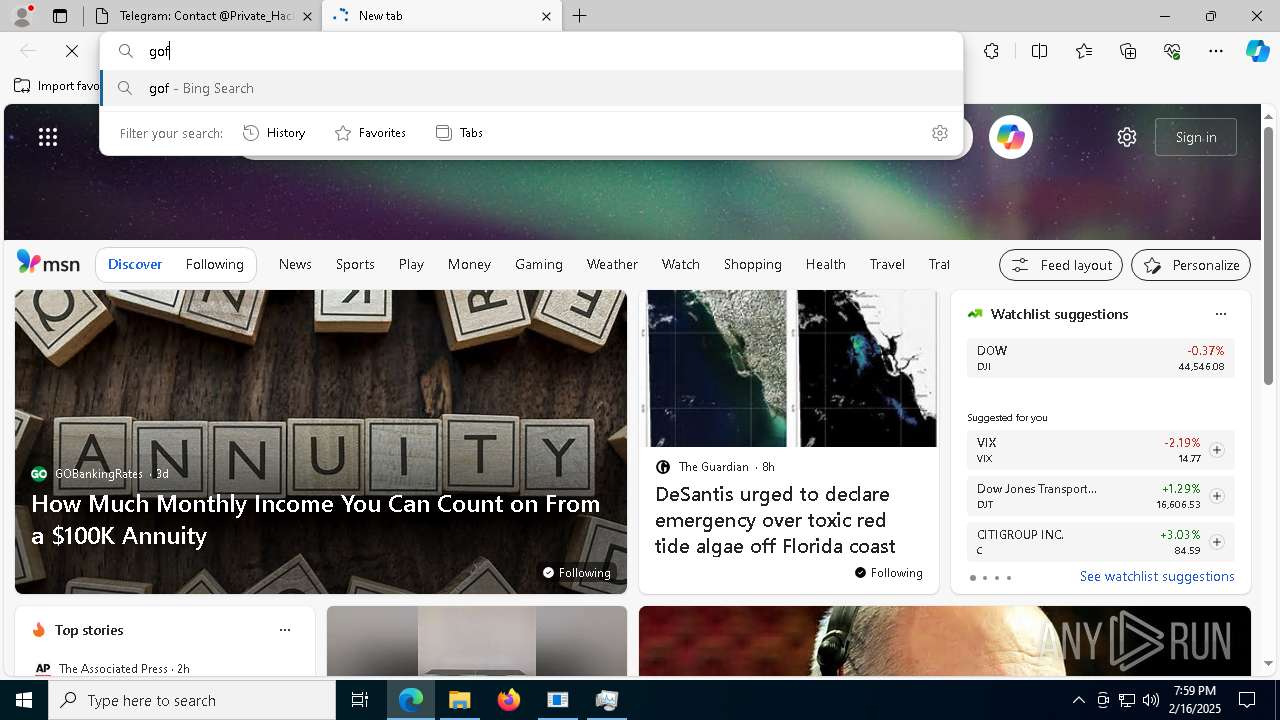This screenshot has width=1280, height=720.
Task: Open Copilot sidebar icon
Action: click(x=1258, y=51)
